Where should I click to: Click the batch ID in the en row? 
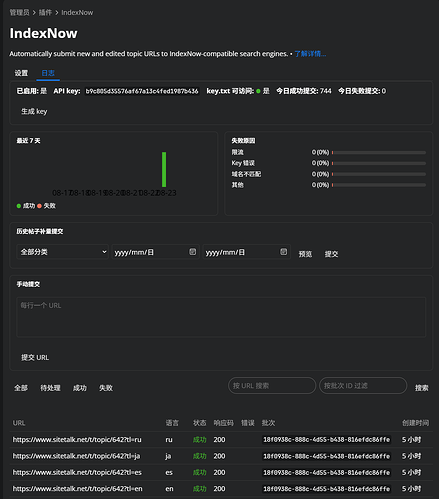[327, 489]
